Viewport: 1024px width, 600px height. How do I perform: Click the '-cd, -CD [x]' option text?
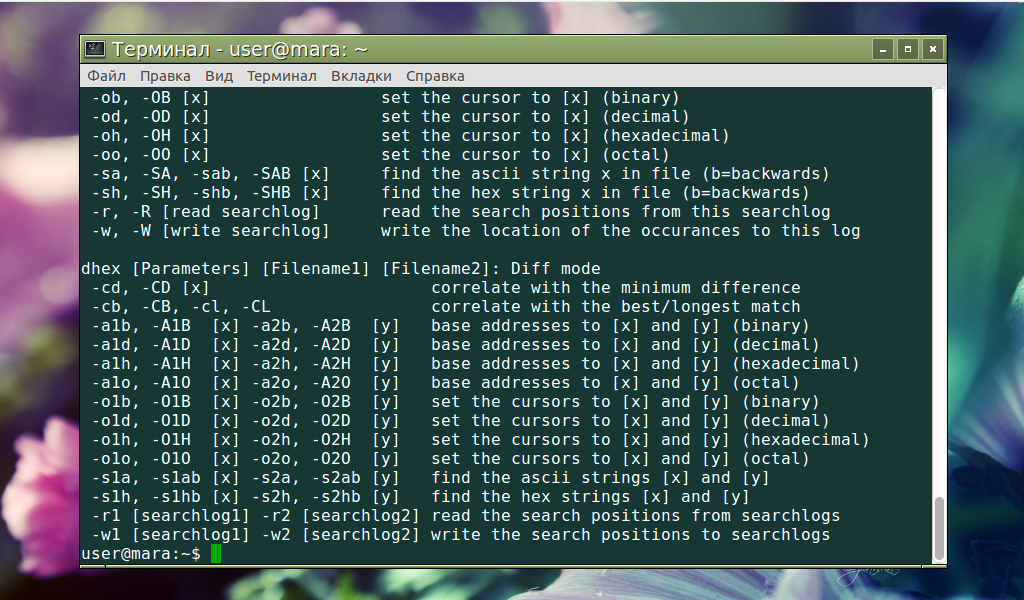pos(151,287)
